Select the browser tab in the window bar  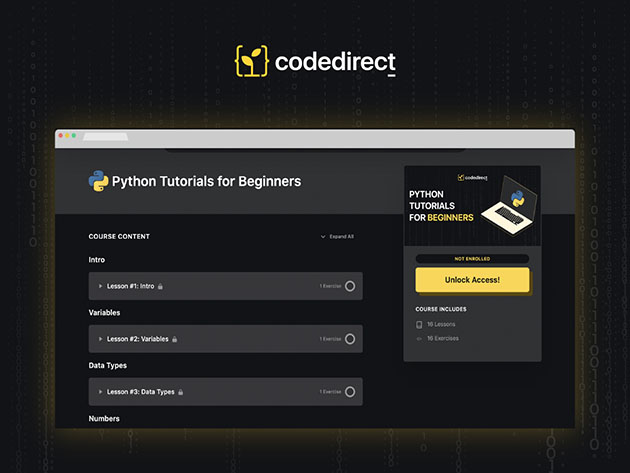[106, 137]
